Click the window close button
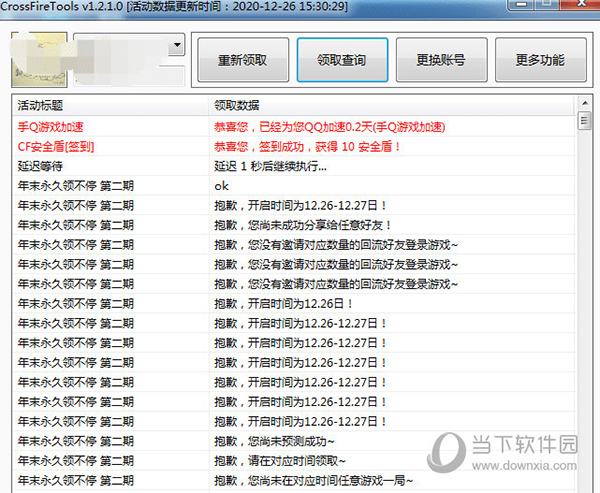 [x=582, y=4]
